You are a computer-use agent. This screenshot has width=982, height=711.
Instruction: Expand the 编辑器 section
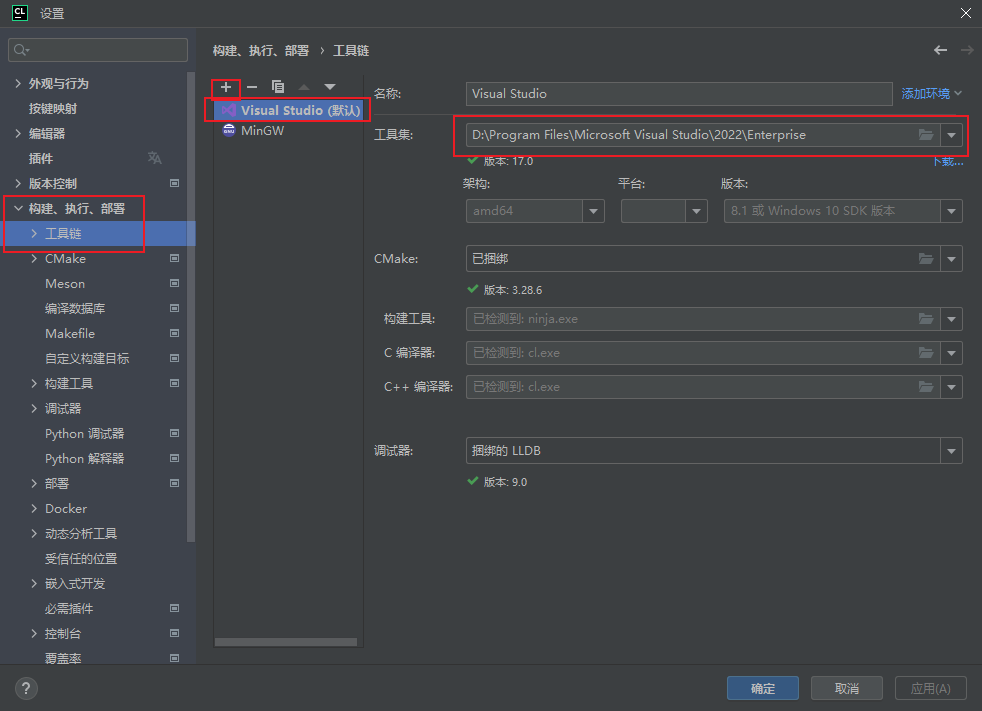(18, 133)
